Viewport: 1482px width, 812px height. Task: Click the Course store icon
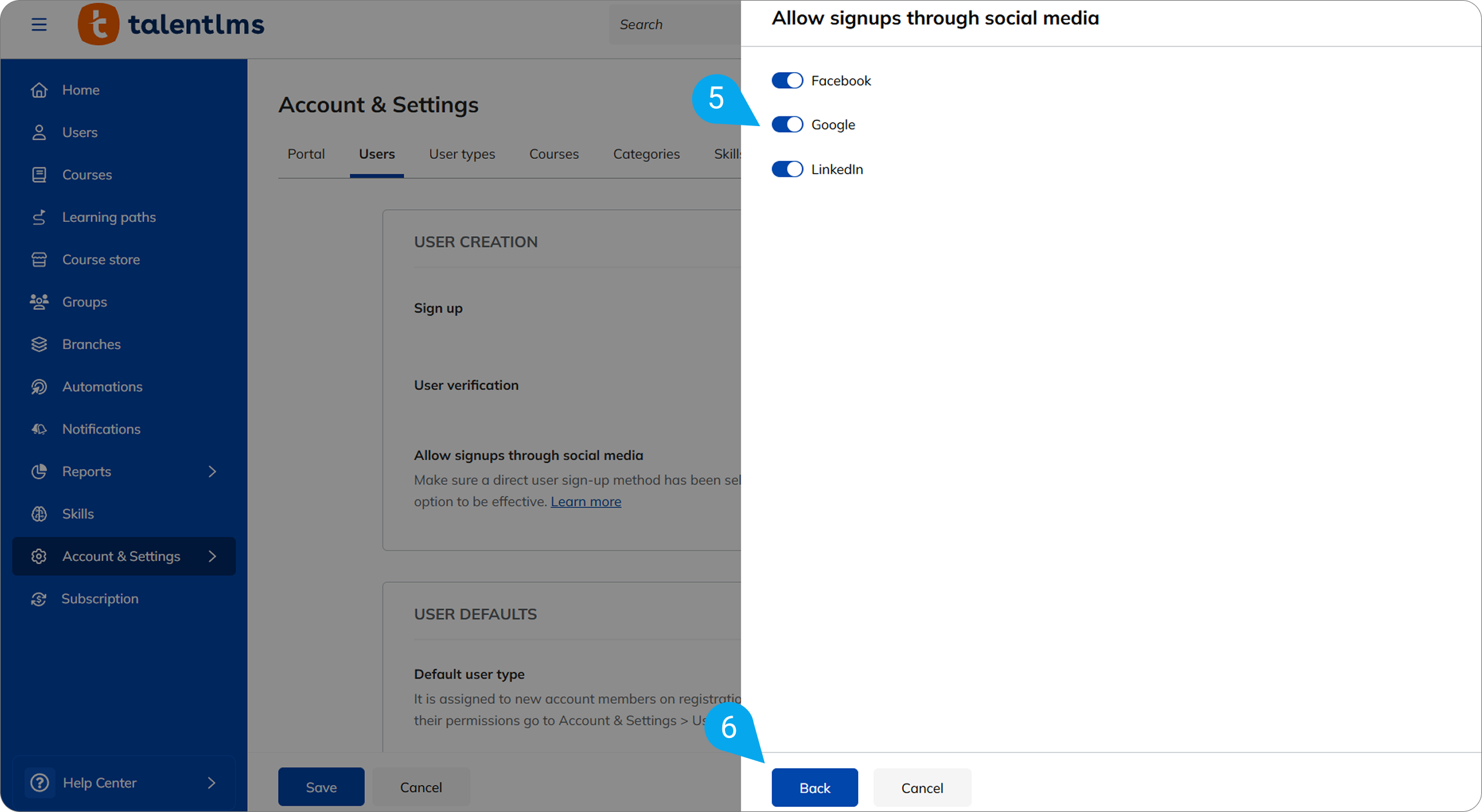click(39, 260)
